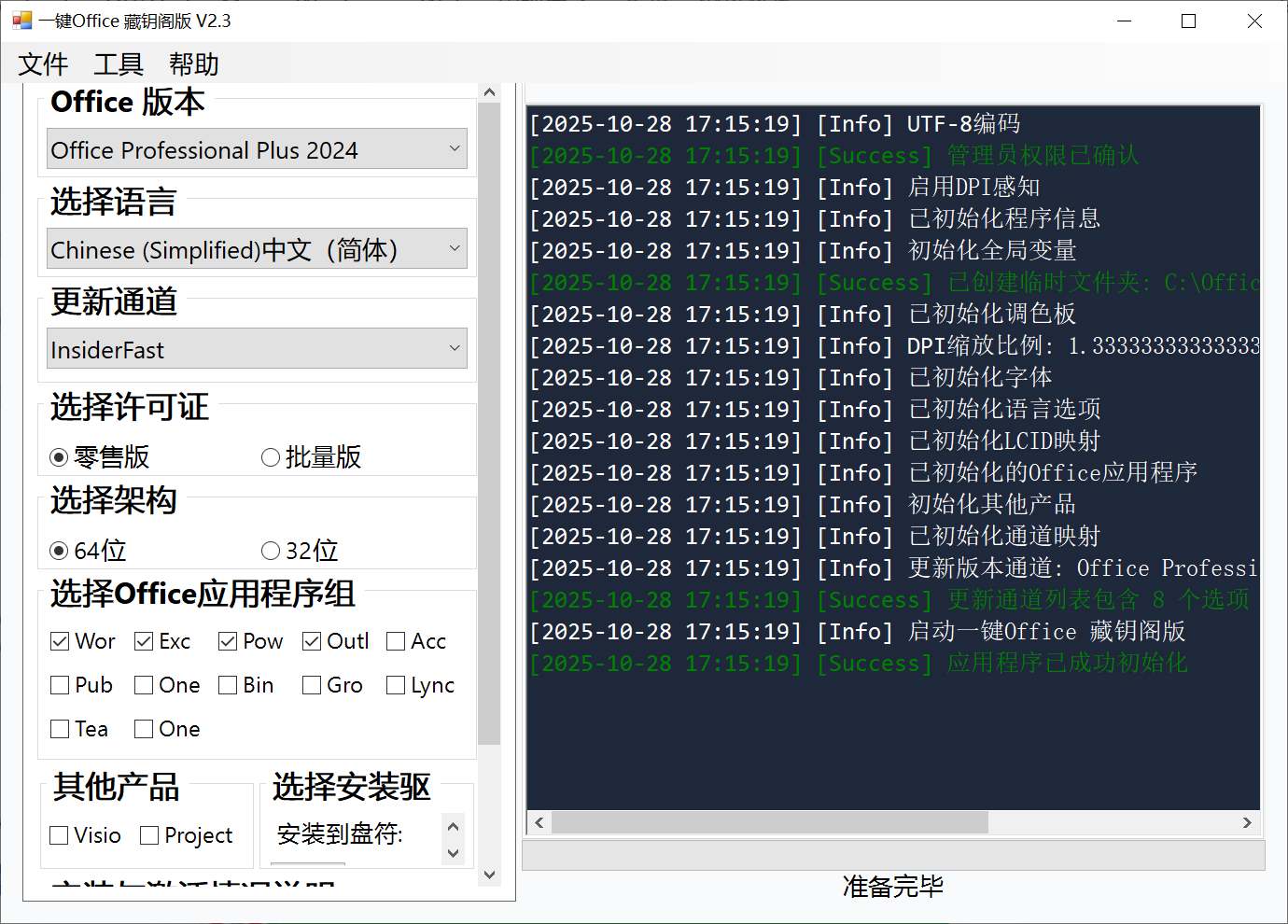
Task: Check the Visio product checkbox
Action: click(x=60, y=835)
